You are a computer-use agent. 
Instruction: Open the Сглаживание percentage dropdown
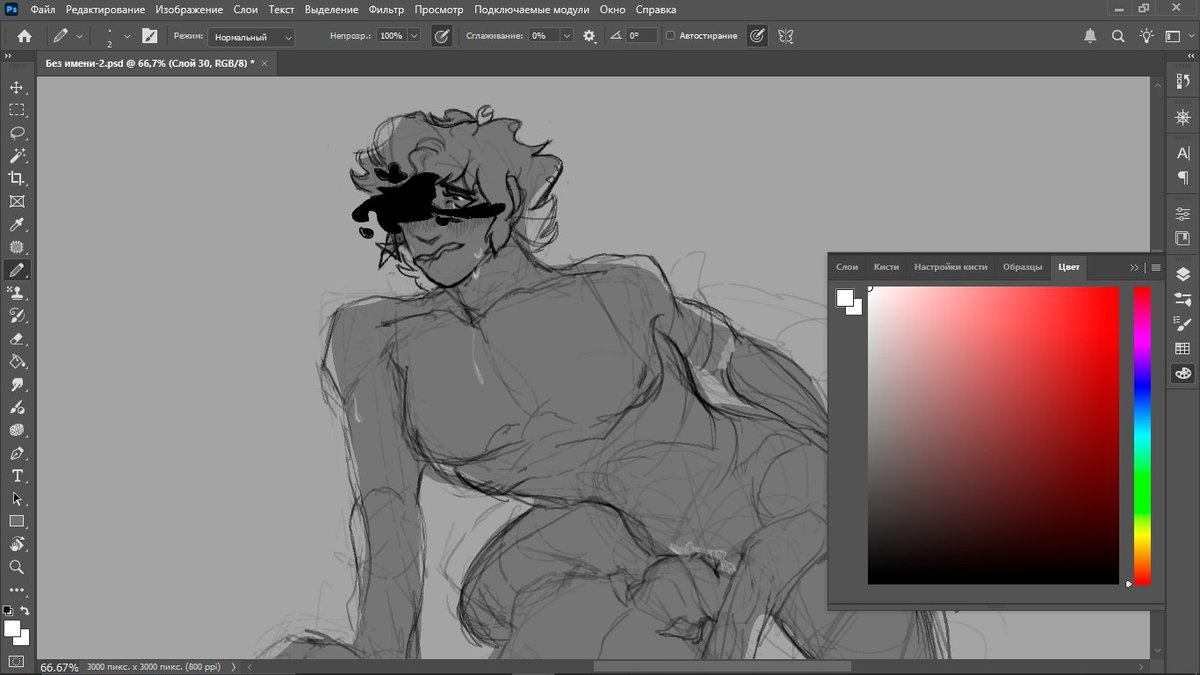click(567, 36)
